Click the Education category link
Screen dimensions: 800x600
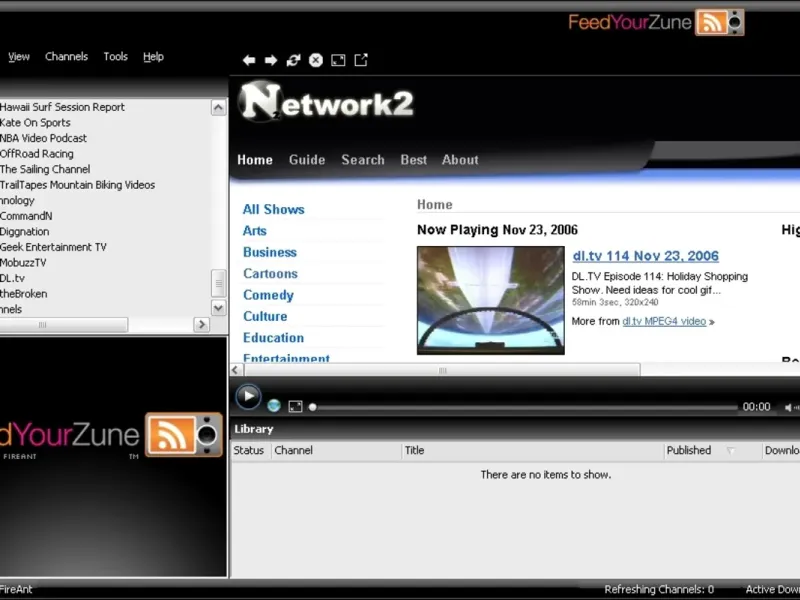[x=273, y=338]
